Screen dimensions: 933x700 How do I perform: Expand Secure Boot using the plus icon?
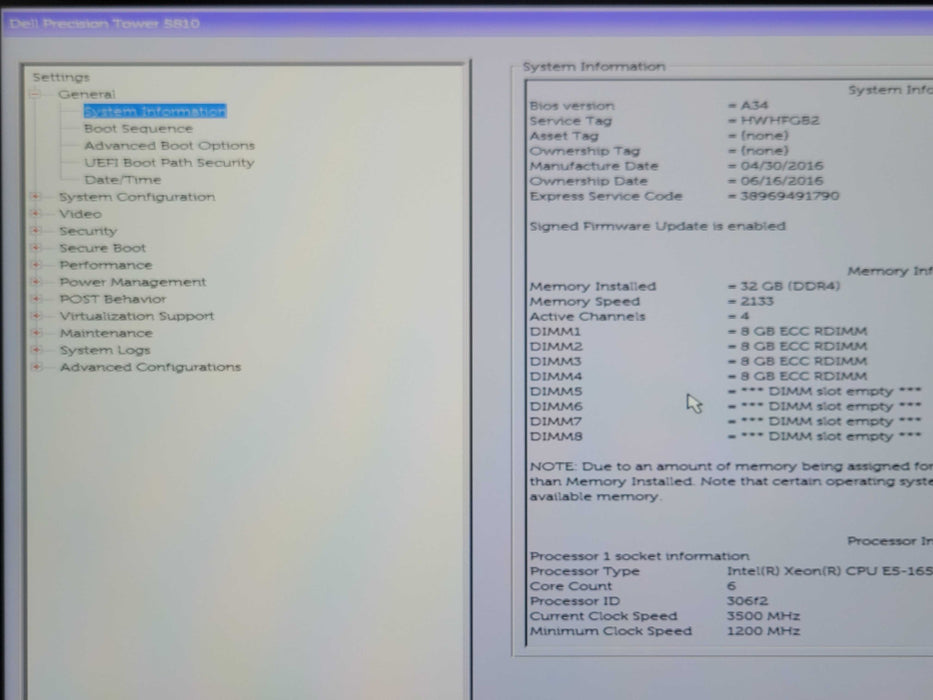pos(37,248)
